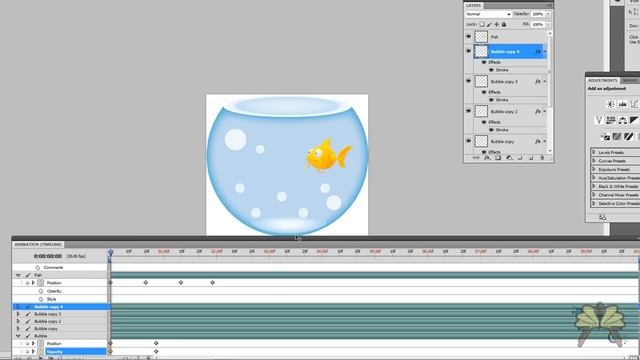This screenshot has width=640, height=360.
Task: Click the add layer style fx button
Action: [487, 158]
